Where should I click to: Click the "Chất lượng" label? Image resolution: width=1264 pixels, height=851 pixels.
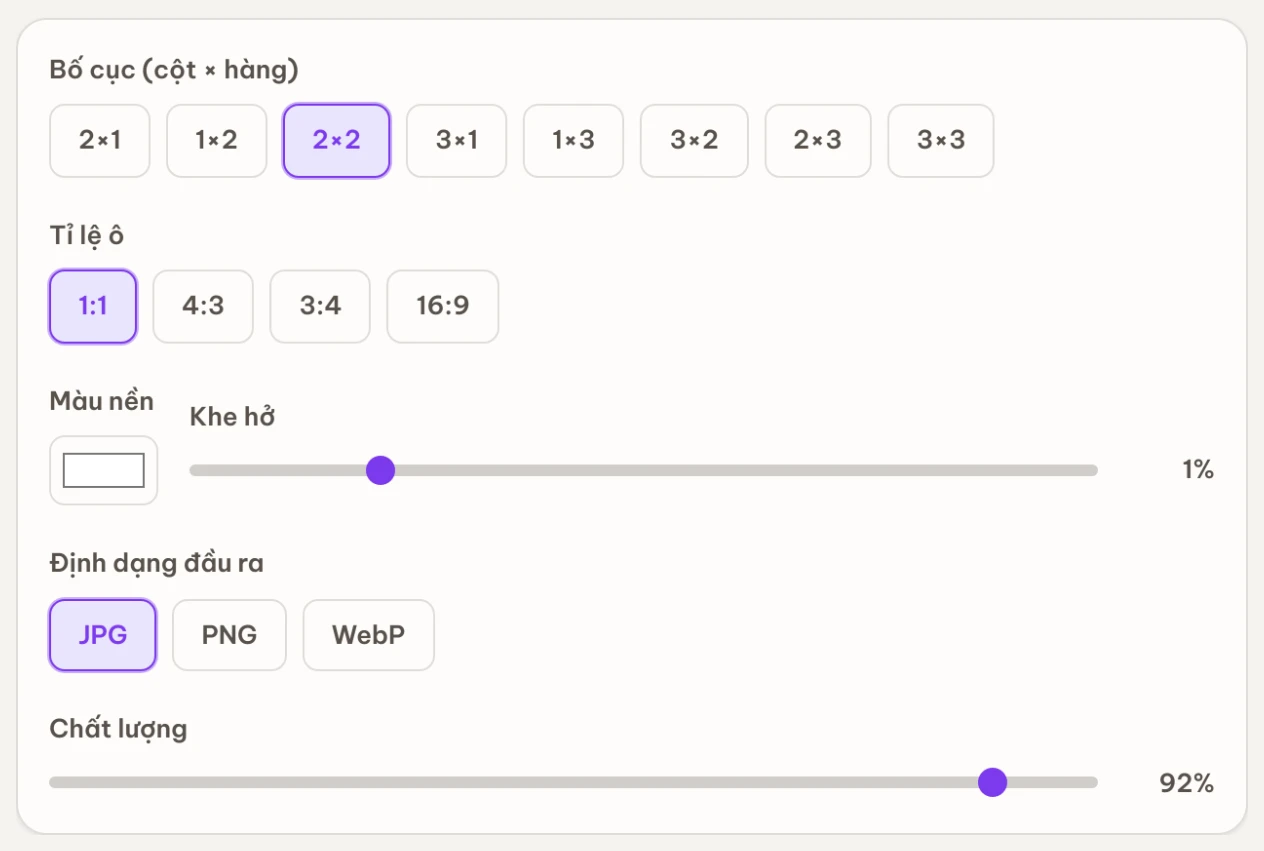coord(118,729)
